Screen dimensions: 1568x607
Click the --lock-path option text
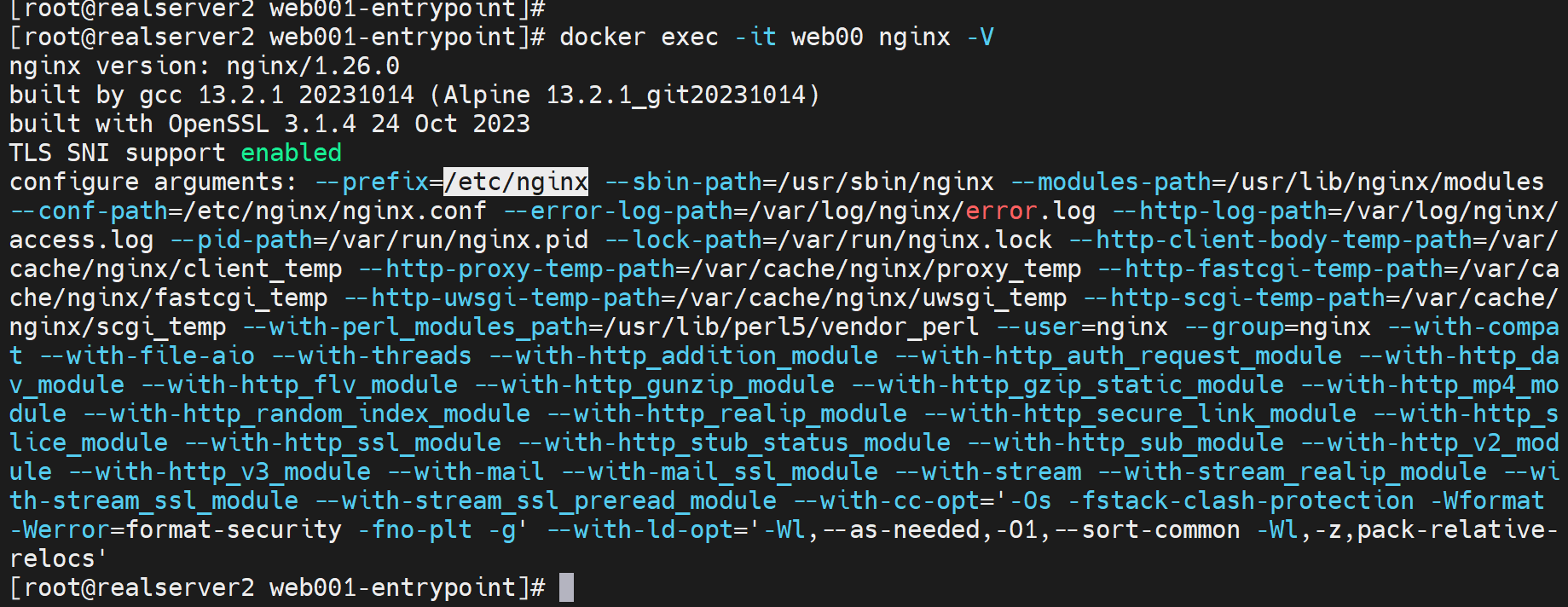(x=682, y=240)
